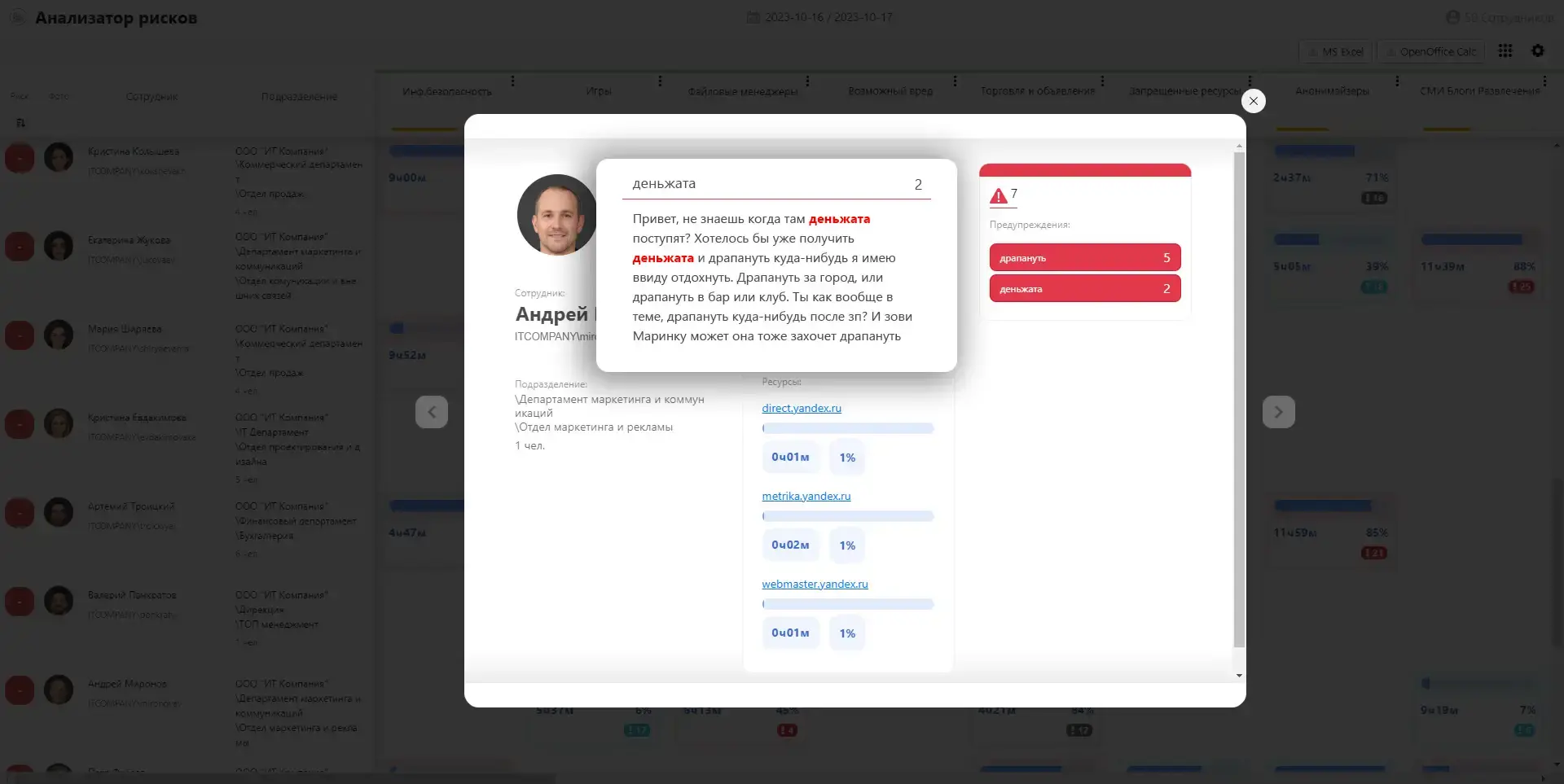The width and height of the screenshot is (1564, 784).
Task: Click metrika.yandex.ru usage progress bar
Action: coord(848,516)
